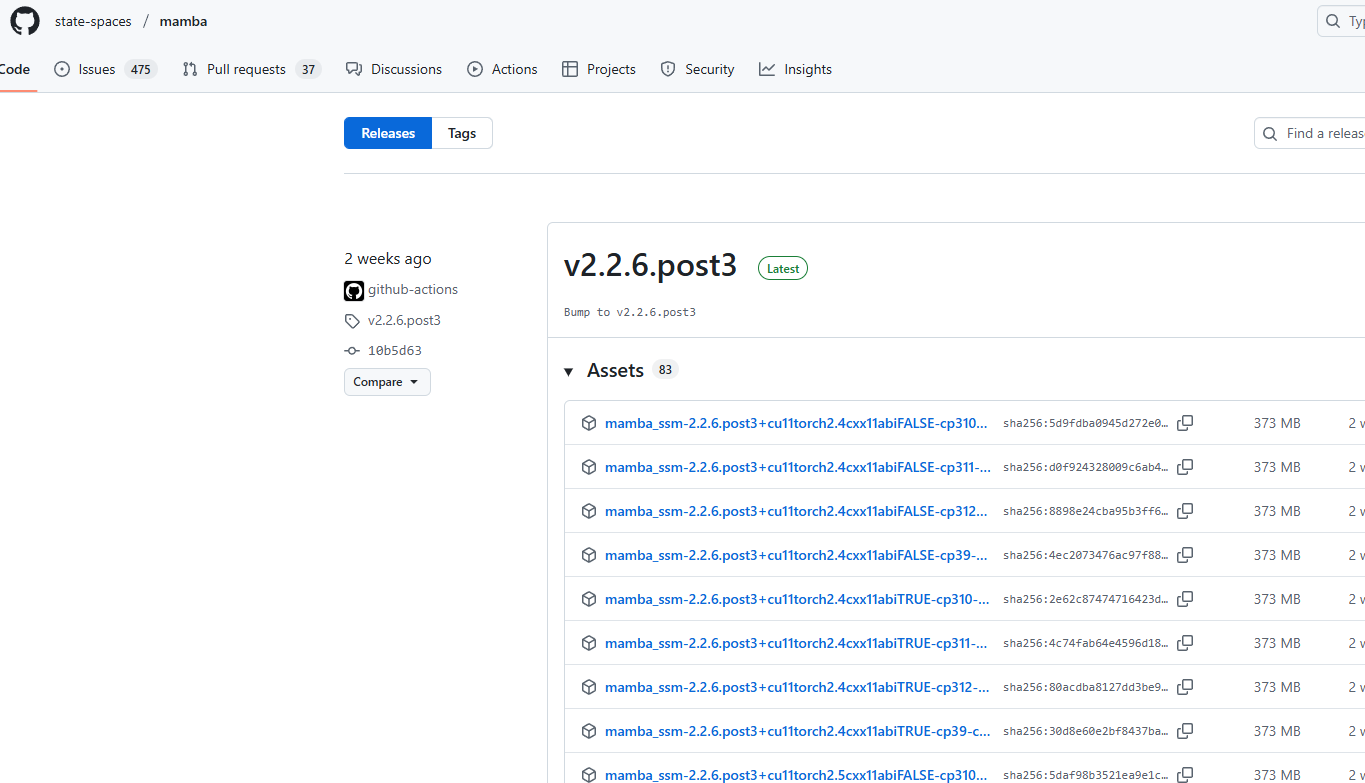The image size is (1365, 783).
Task: Download torch2.4 abiFALSE cp310 wheel
Action: (798, 423)
